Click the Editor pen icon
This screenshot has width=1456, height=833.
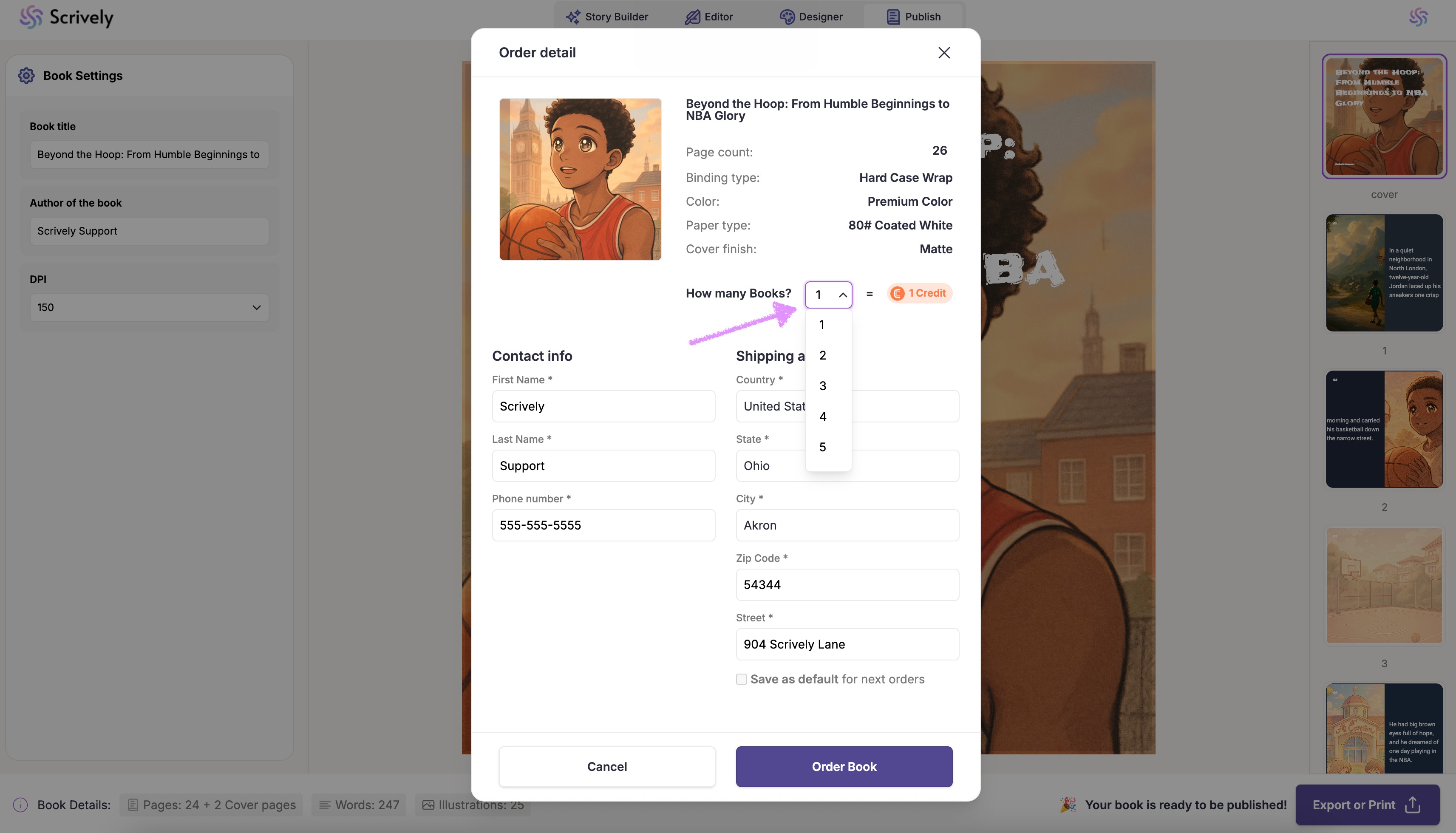tap(692, 17)
